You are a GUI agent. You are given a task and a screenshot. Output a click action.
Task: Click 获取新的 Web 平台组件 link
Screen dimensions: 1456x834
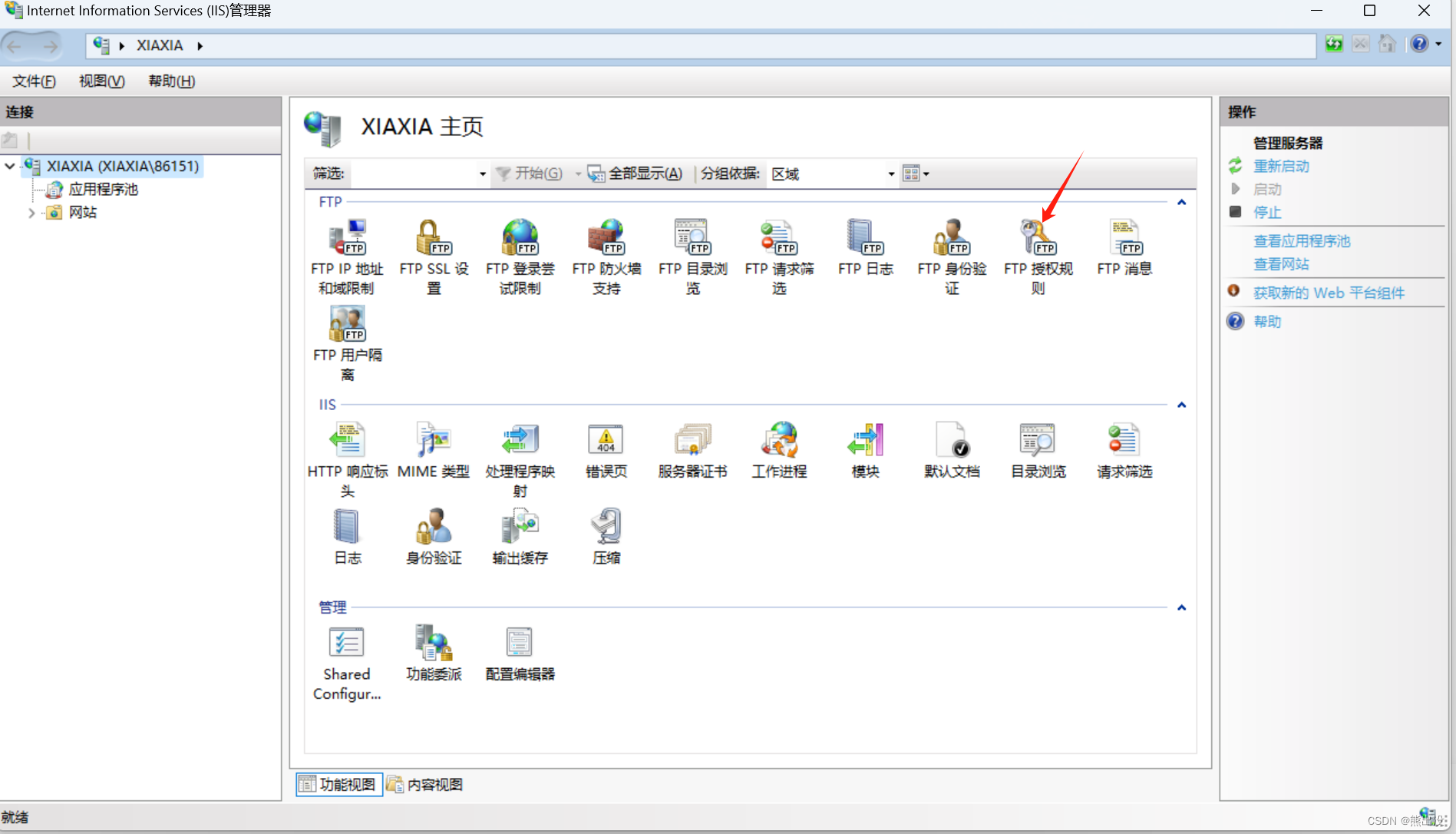1329,293
